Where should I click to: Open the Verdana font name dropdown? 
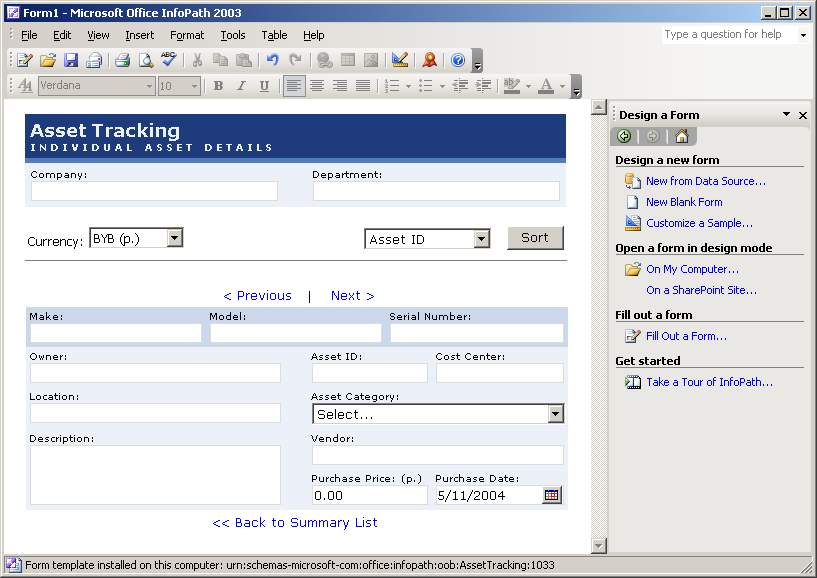click(x=150, y=85)
